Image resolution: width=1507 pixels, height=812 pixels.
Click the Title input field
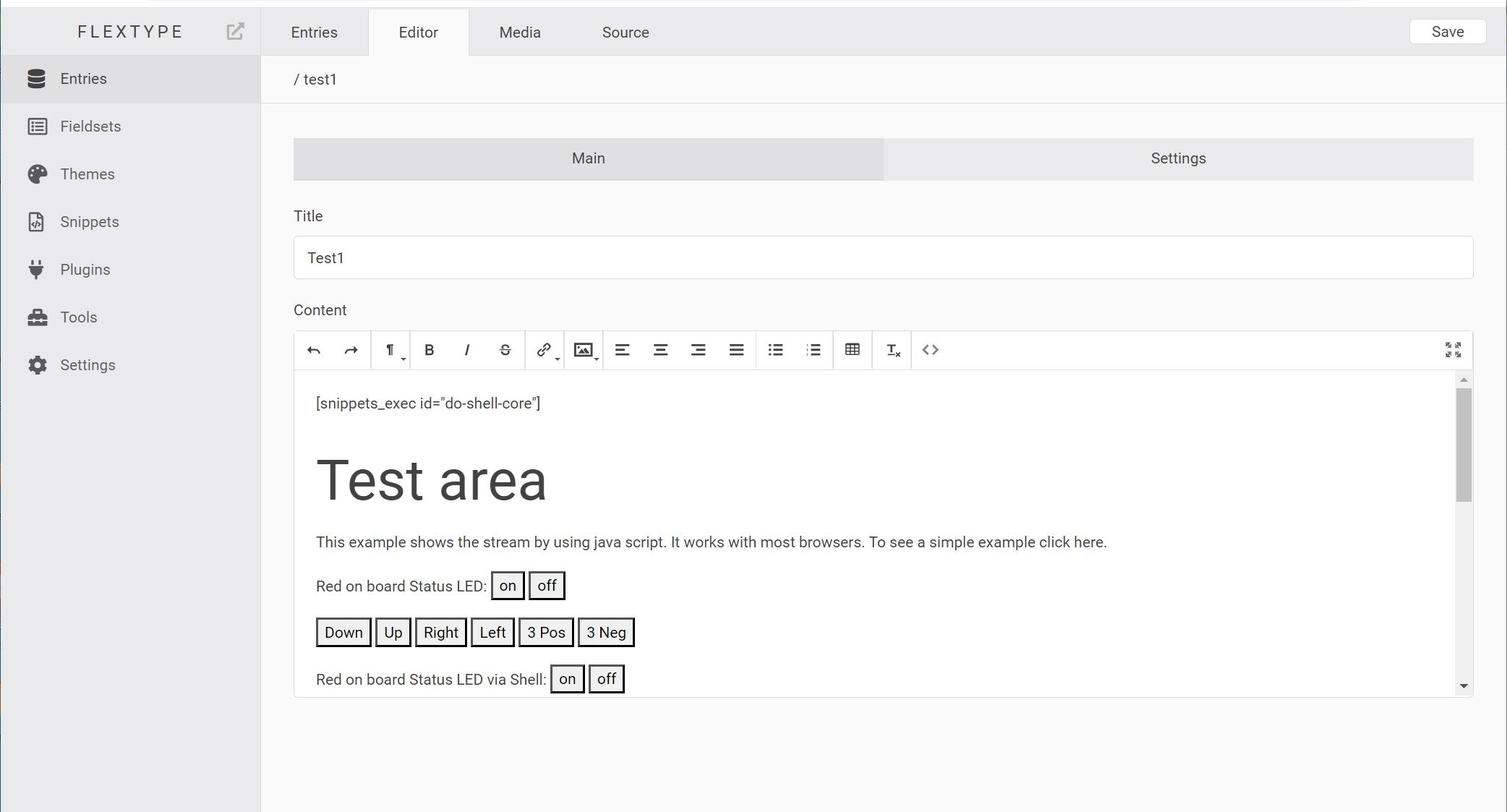(x=882, y=258)
